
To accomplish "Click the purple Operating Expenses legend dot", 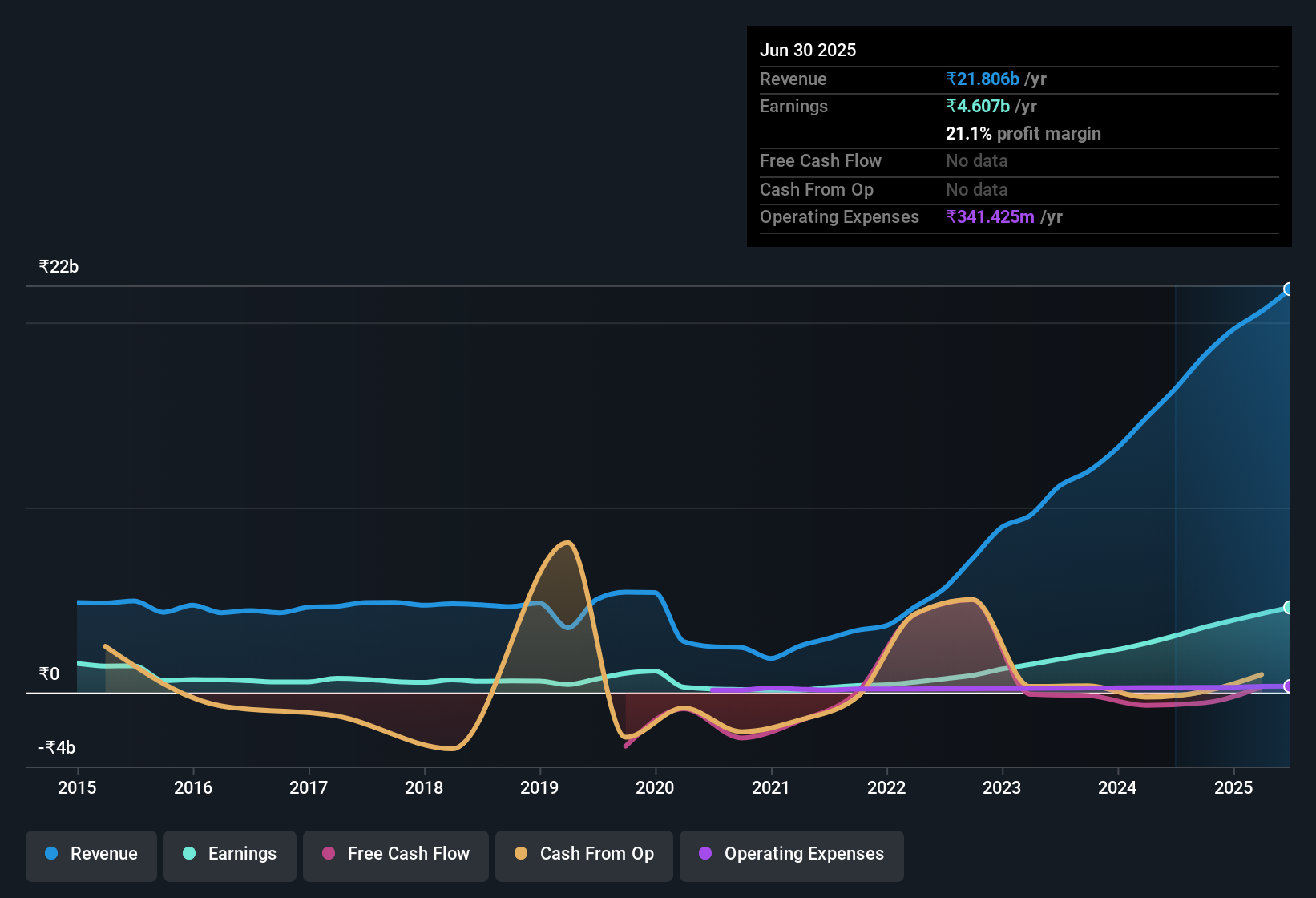I will click(x=704, y=854).
